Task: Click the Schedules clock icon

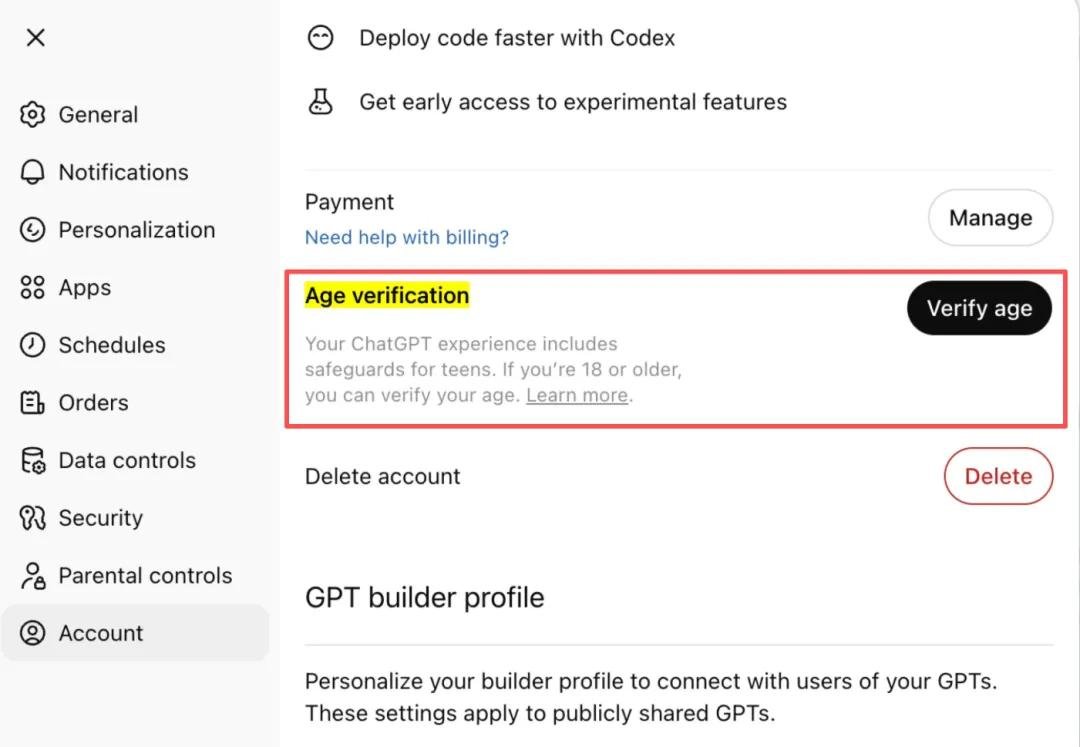Action: point(33,345)
